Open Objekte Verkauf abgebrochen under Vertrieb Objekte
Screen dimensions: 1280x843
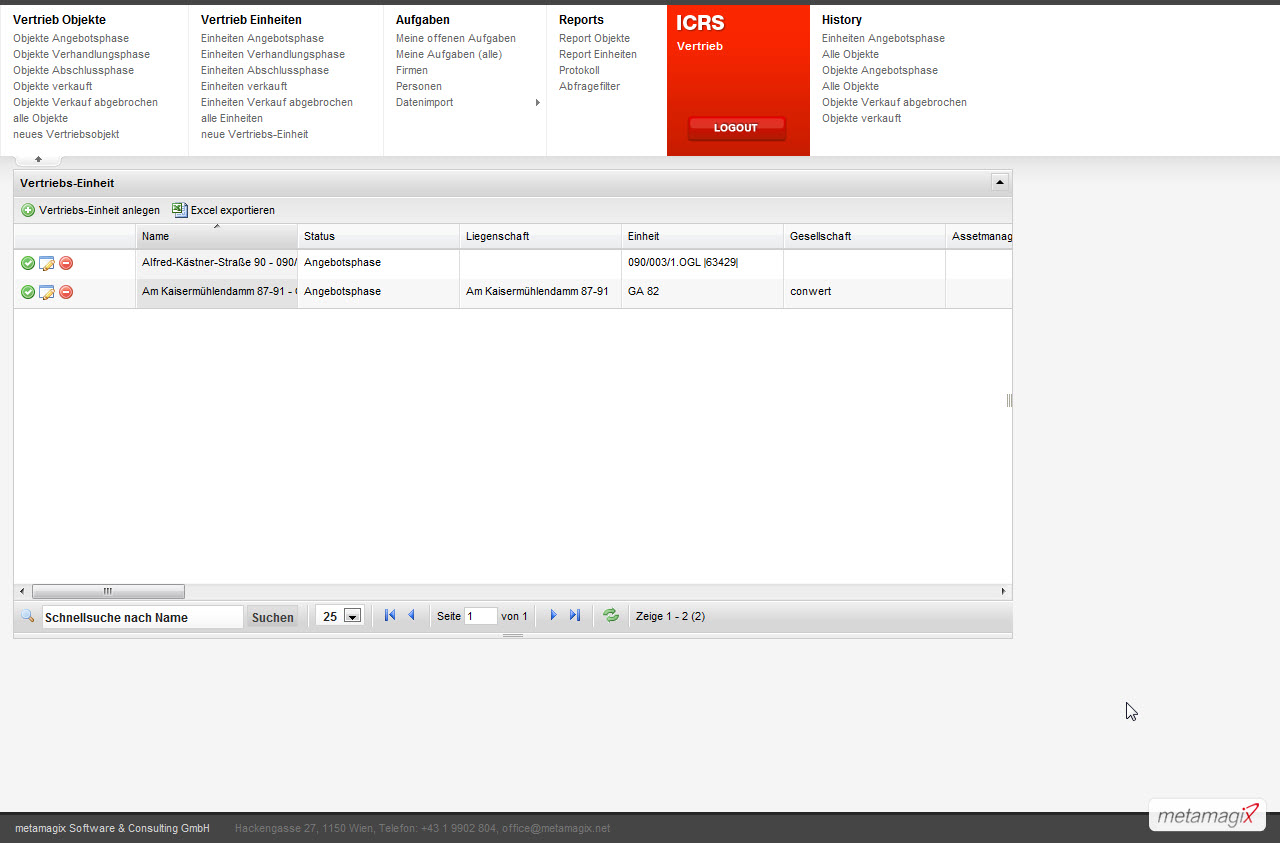(x=85, y=102)
